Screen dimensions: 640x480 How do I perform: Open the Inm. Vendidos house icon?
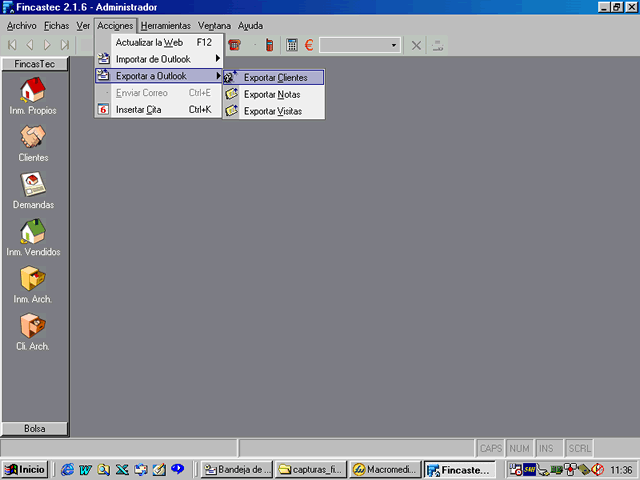33,233
